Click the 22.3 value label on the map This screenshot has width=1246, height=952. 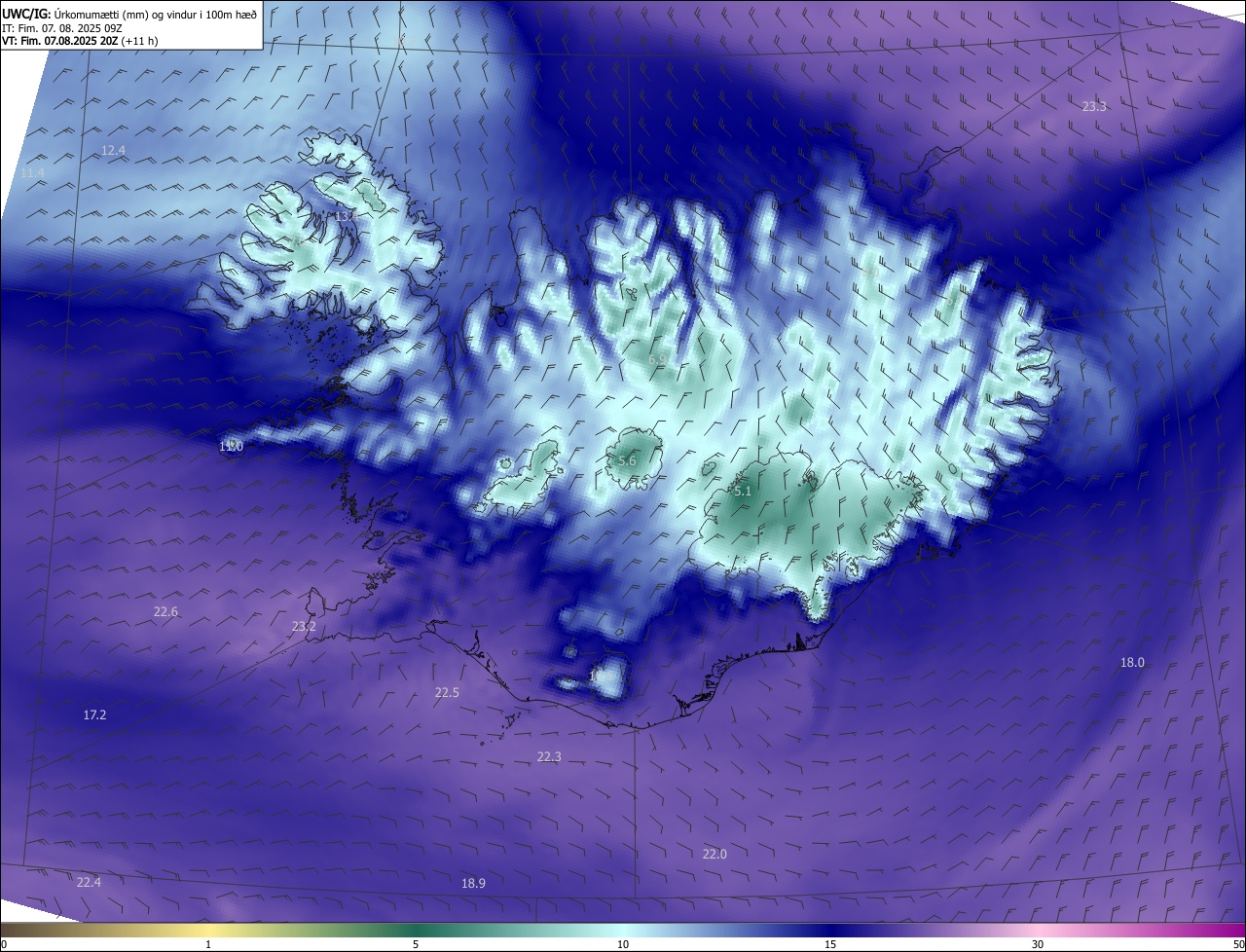tap(549, 756)
